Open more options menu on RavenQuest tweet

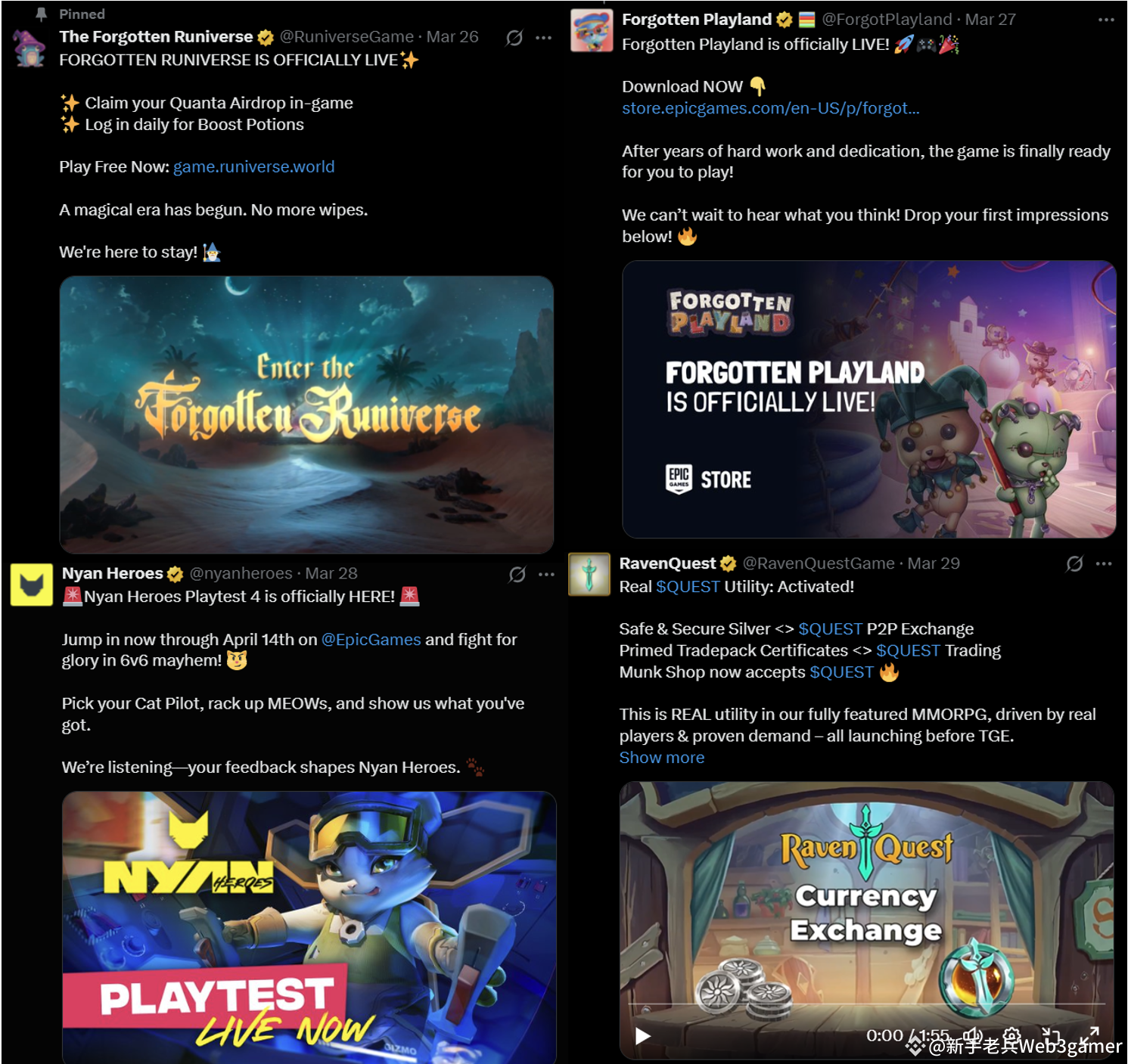tap(1104, 564)
